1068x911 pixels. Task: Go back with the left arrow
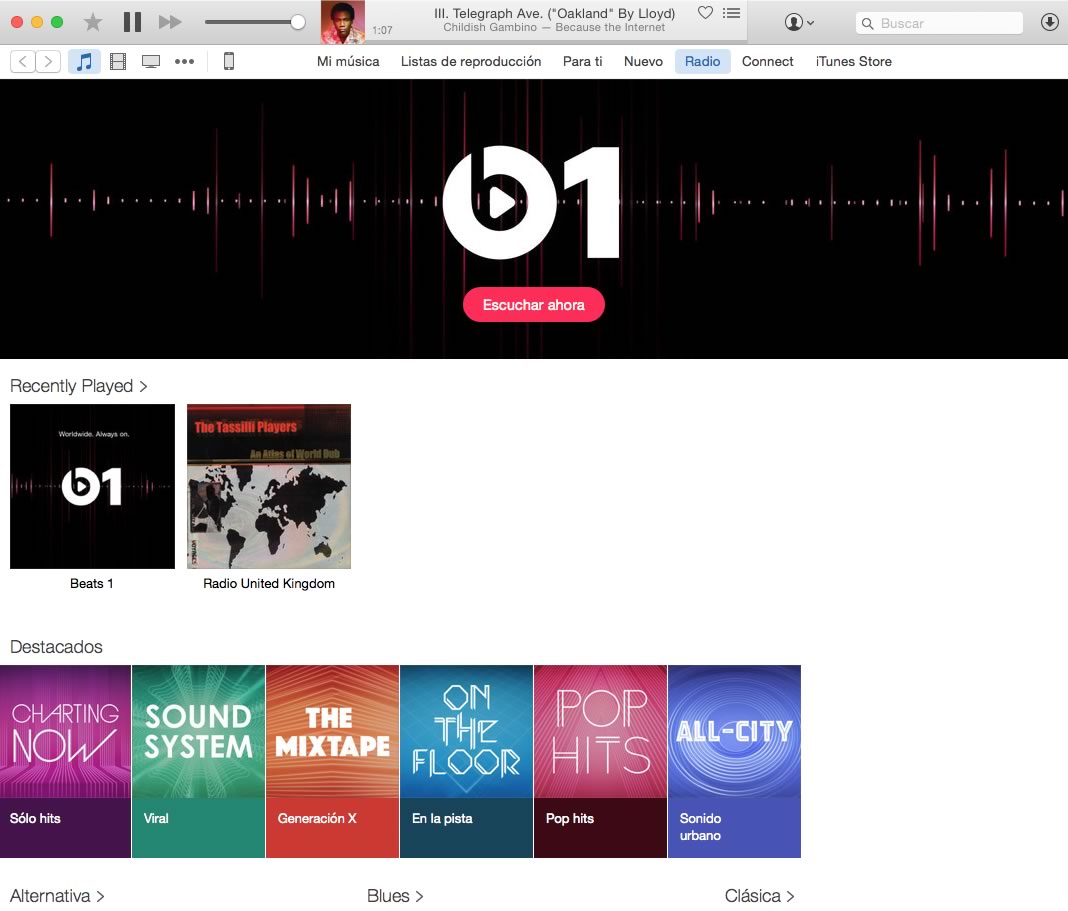point(22,61)
